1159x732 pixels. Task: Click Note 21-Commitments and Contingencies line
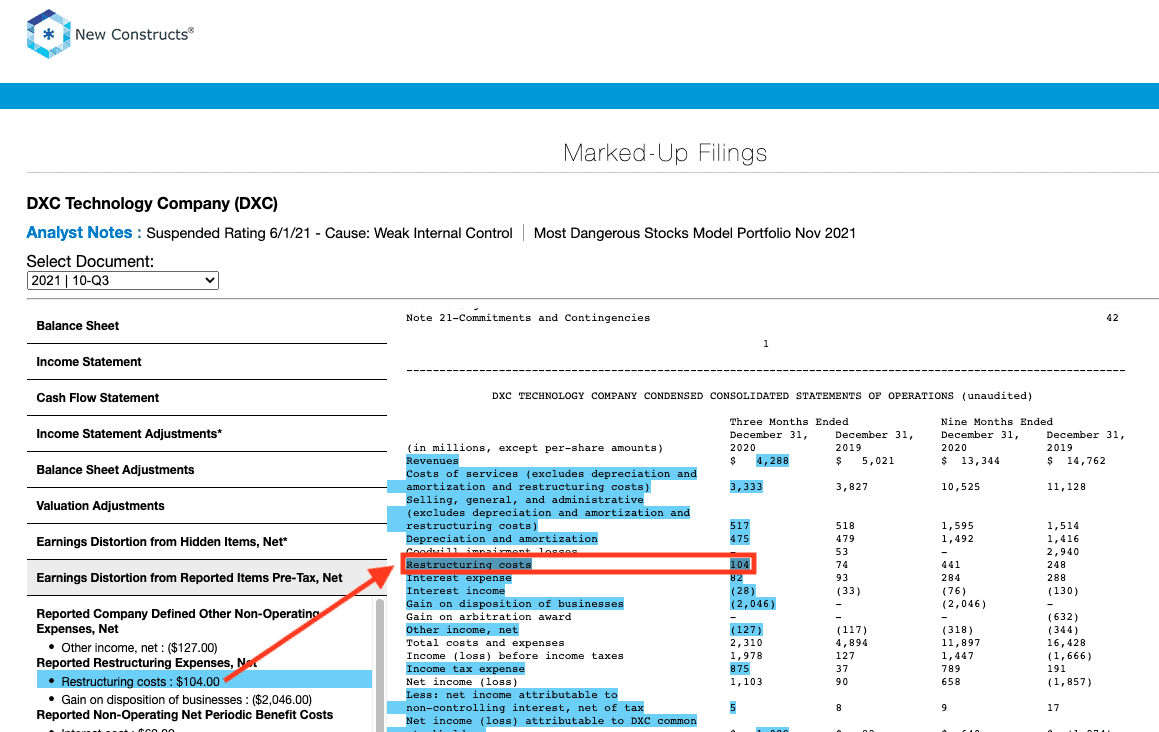coord(528,318)
